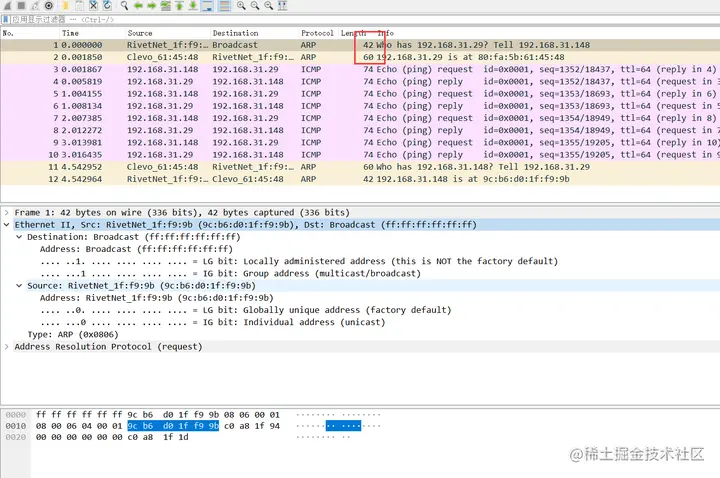Jump to the last packet
Screen dimensions: 720x478
pos(193,6)
